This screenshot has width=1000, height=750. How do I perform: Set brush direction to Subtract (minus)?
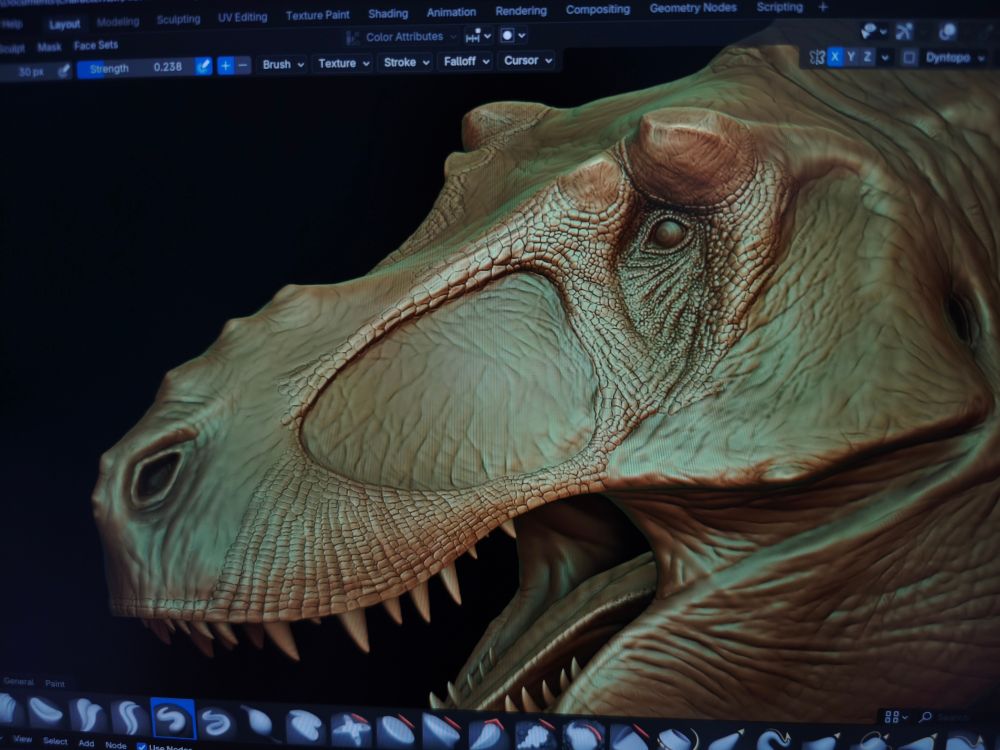(243, 64)
